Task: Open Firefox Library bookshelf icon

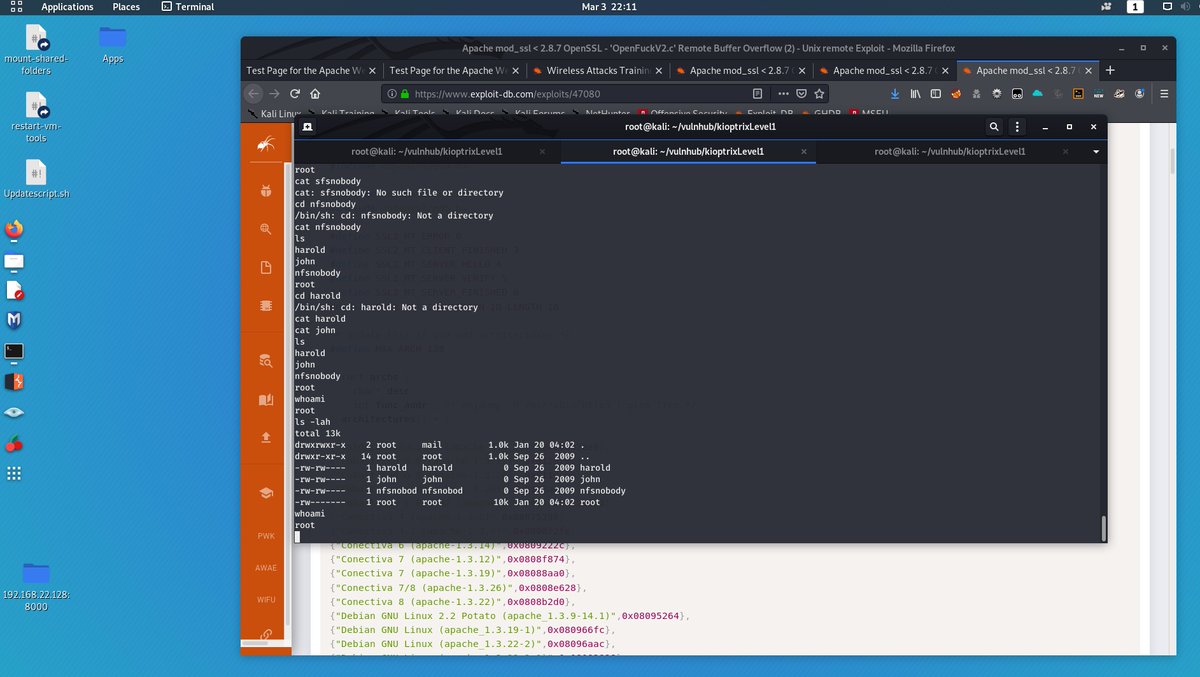Action: (914, 93)
